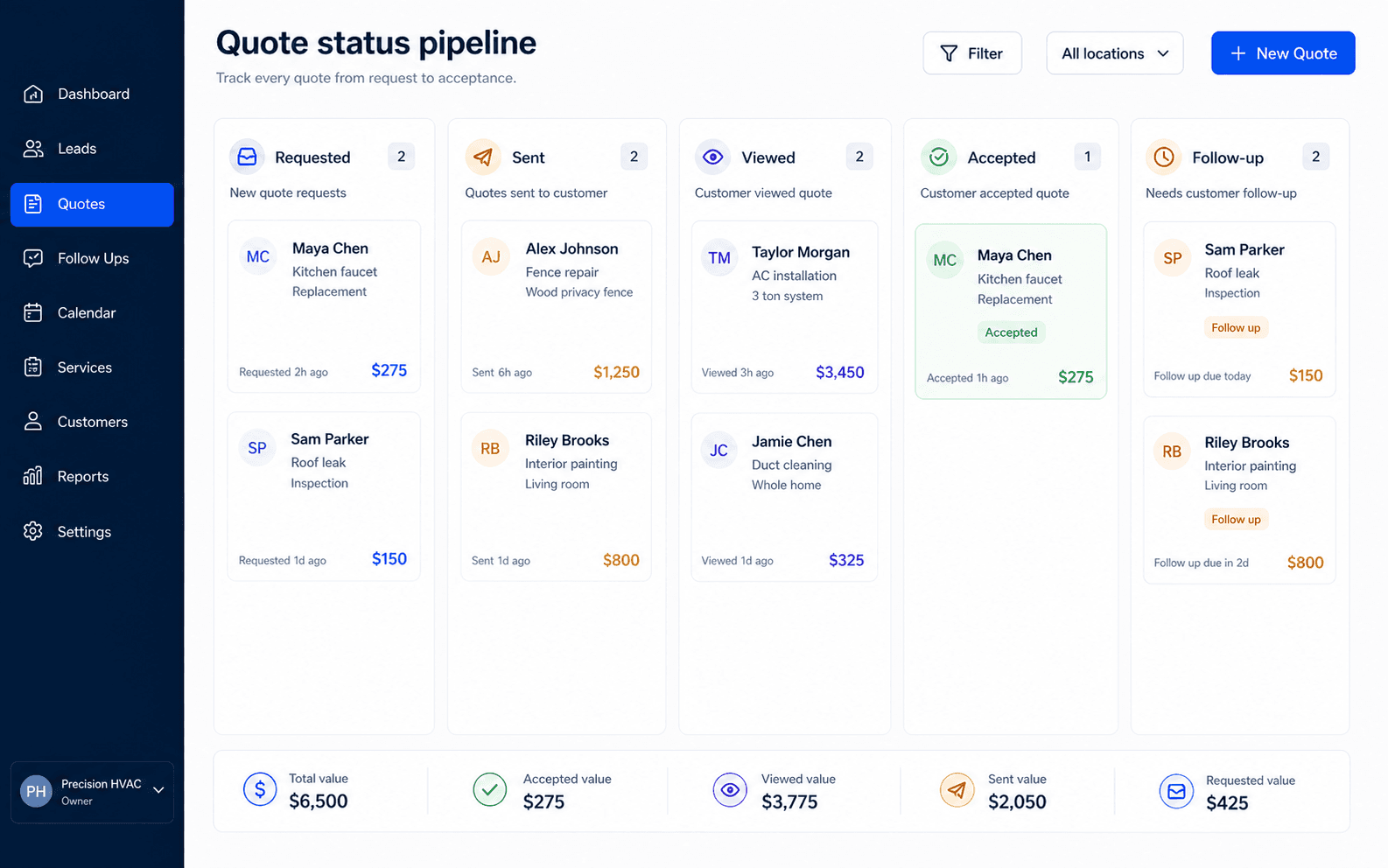Click the Customers person icon
Viewport: 1388px width, 868px height.
point(33,422)
